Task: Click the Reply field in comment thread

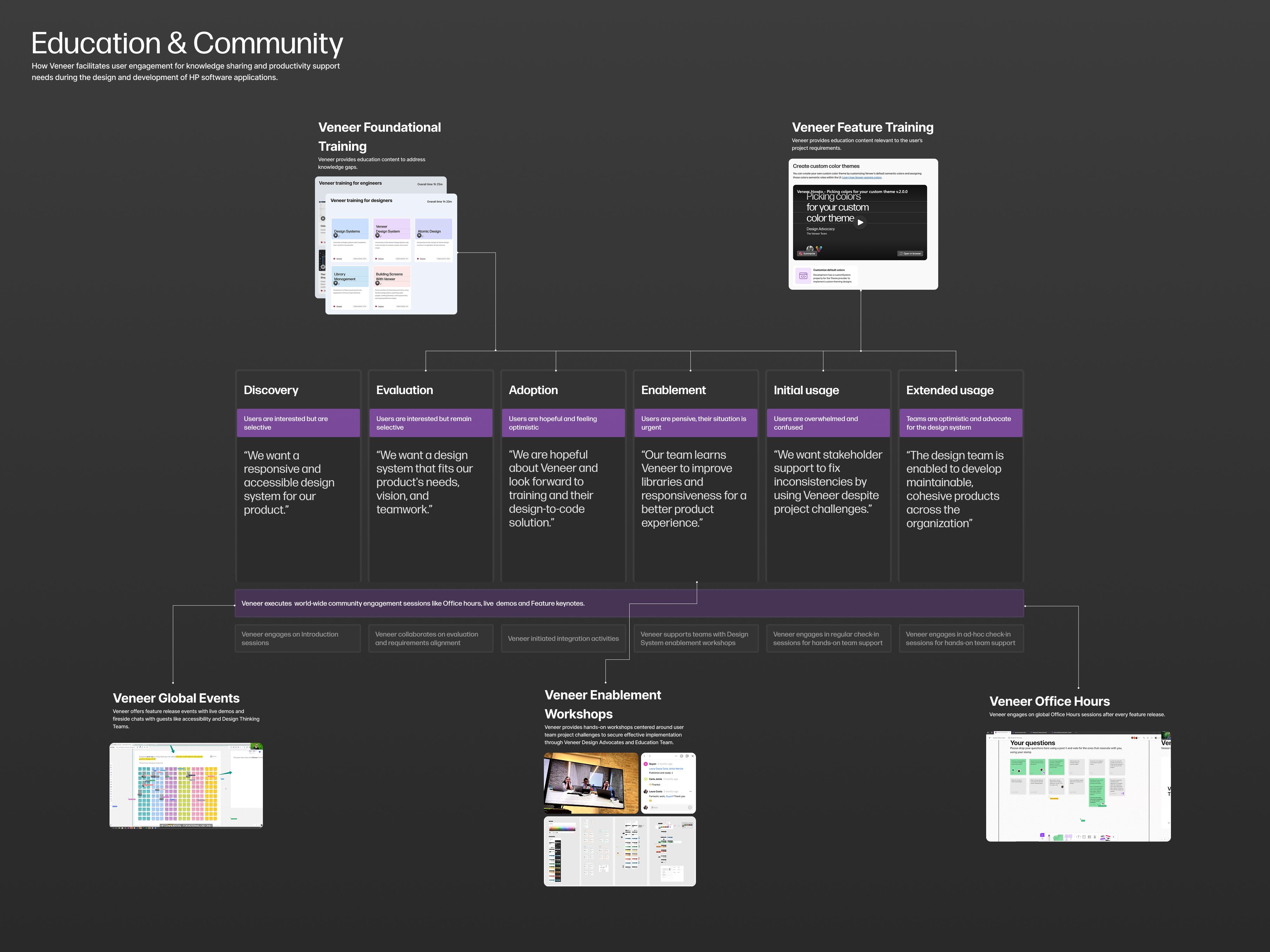Action: click(x=666, y=807)
